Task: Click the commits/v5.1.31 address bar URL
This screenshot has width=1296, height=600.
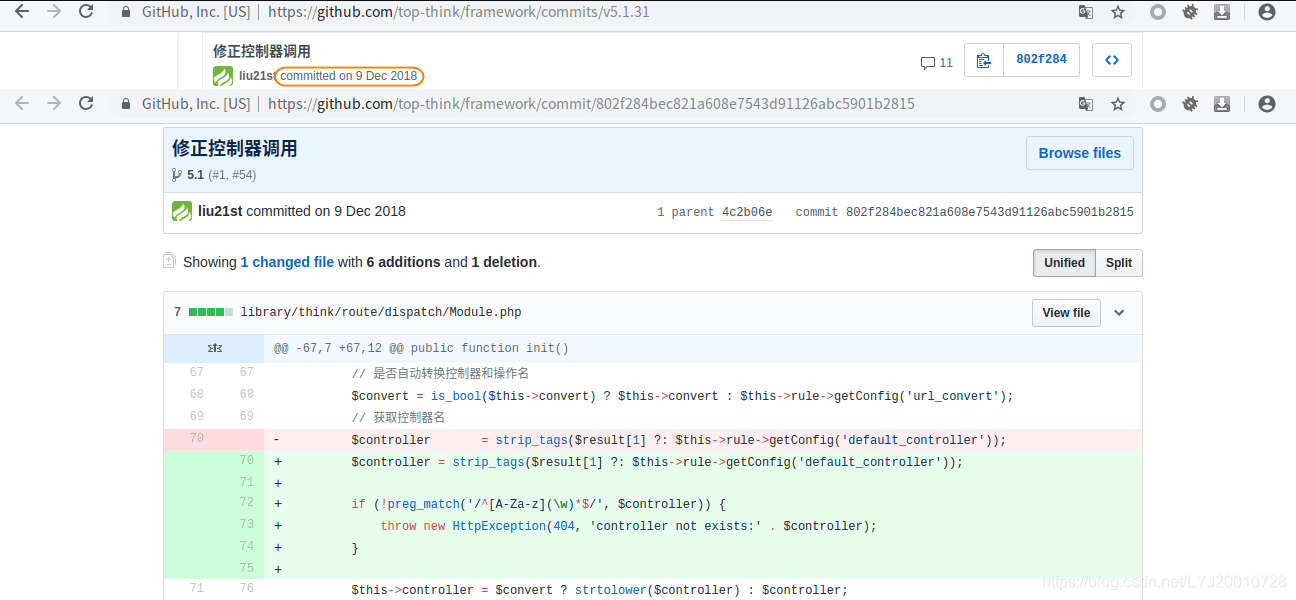Action: point(458,13)
